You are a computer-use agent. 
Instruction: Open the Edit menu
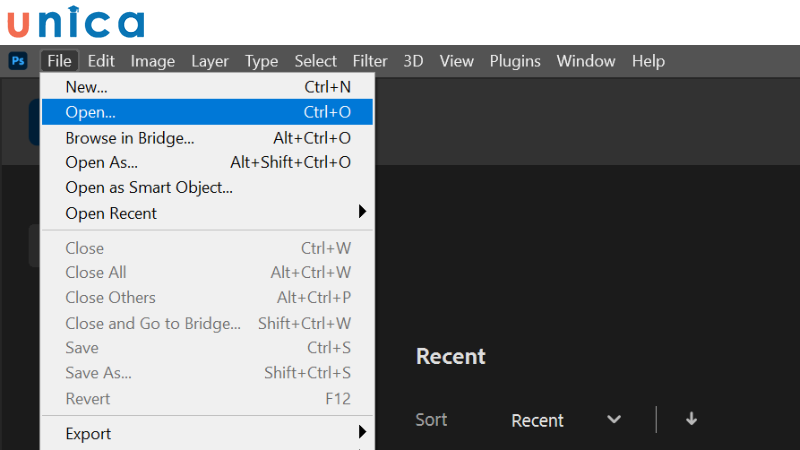point(101,61)
